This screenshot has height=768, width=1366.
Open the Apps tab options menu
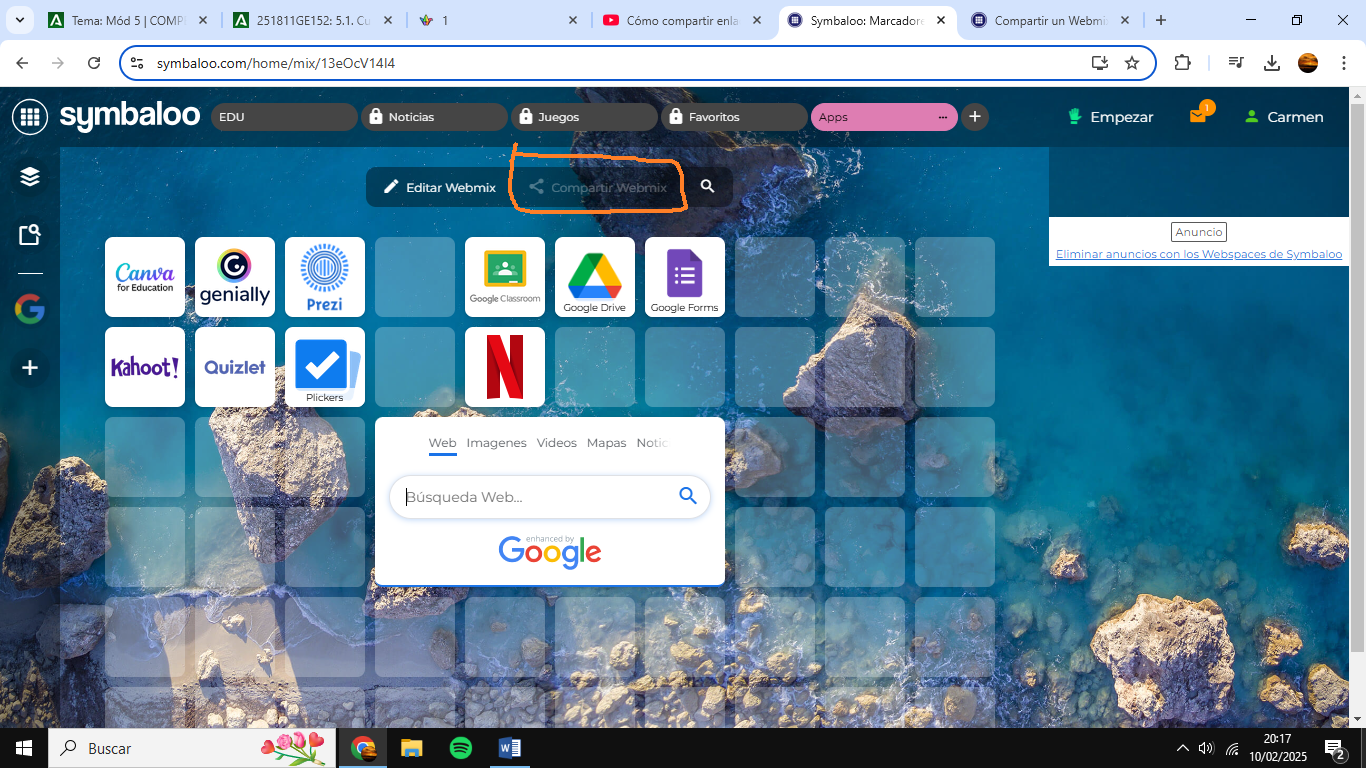942,117
